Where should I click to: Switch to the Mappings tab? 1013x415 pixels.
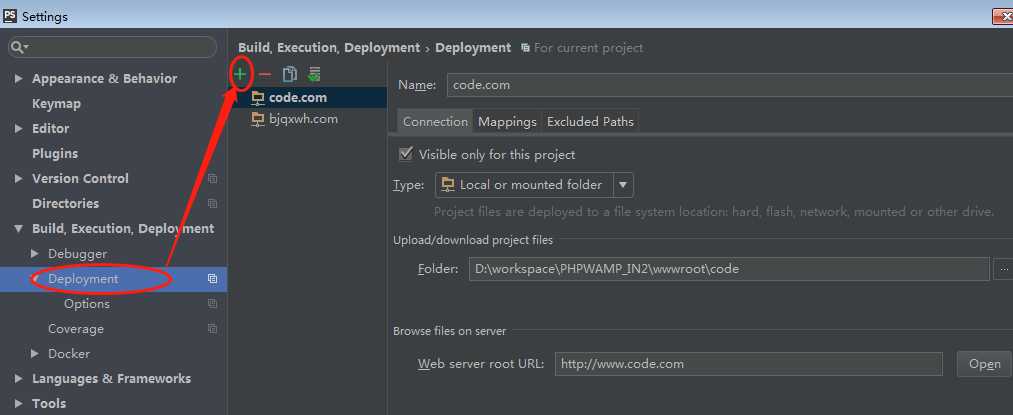click(x=507, y=122)
